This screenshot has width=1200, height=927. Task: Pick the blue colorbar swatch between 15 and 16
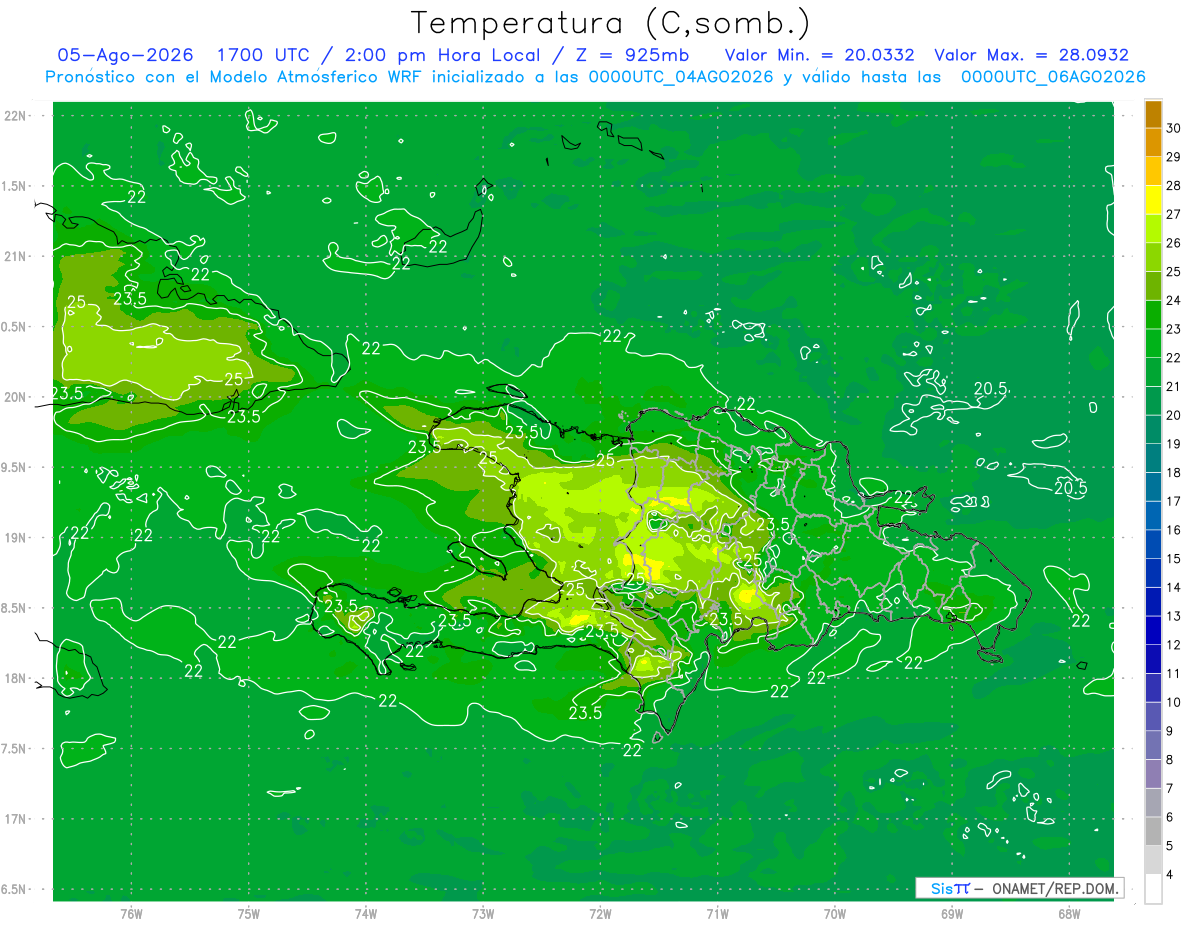point(1153,544)
